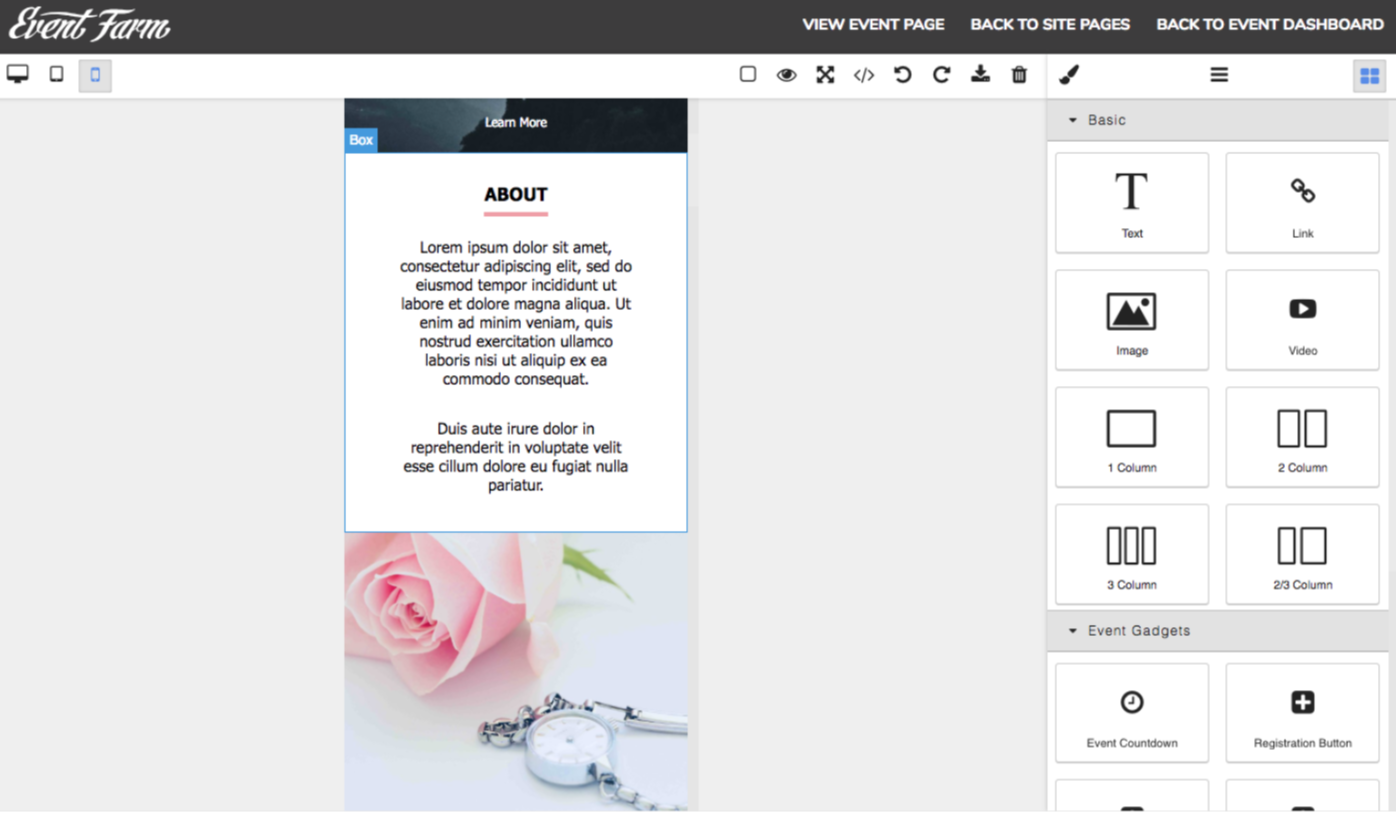The height and width of the screenshot is (816, 1396).
Task: Select the Video block
Action: tap(1302, 320)
